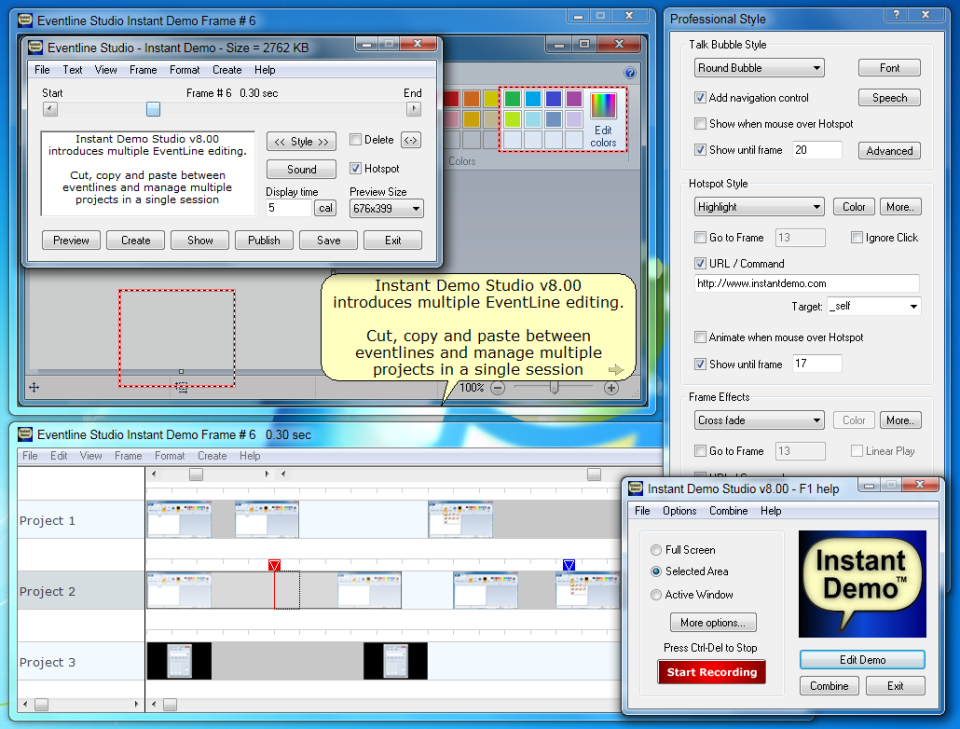Click the zoom-in magnifier icon below the preview
The image size is (960, 729).
(x=610, y=386)
